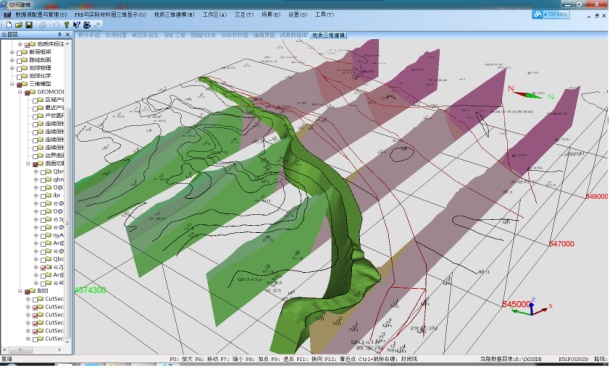This screenshot has width=615, height=369.
Task: Uncheck the GEOMODEL folder checkbox
Action: 27,92
